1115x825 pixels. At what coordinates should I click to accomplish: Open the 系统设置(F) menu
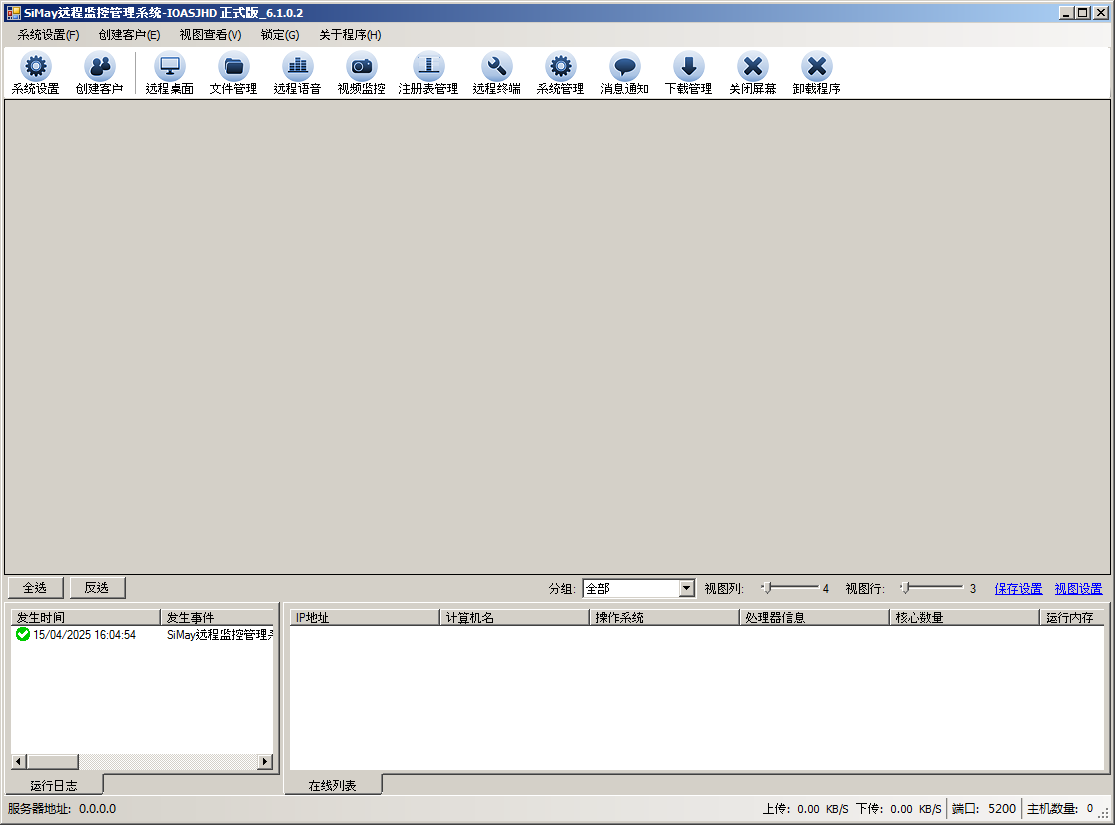48,35
